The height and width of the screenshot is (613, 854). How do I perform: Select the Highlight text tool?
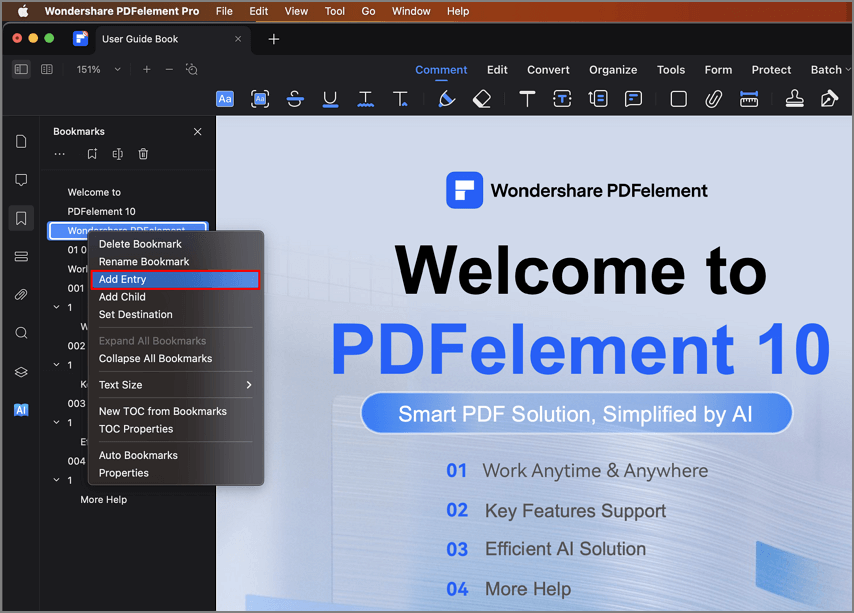[x=225, y=99]
